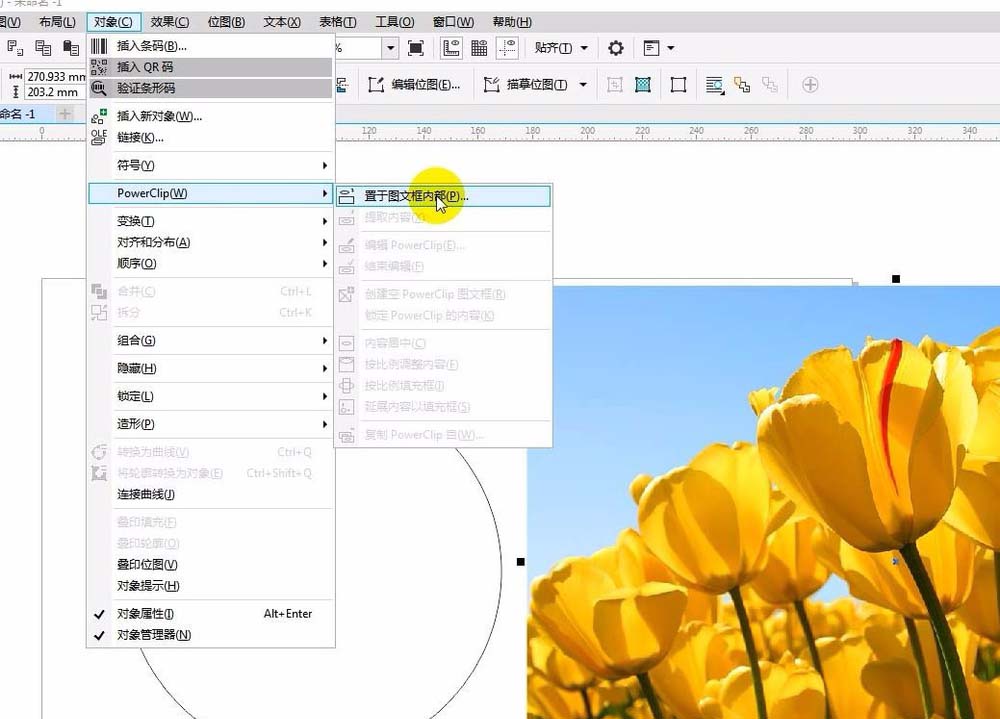
Task: Click the left-middle selection handle of the image
Action: click(520, 562)
